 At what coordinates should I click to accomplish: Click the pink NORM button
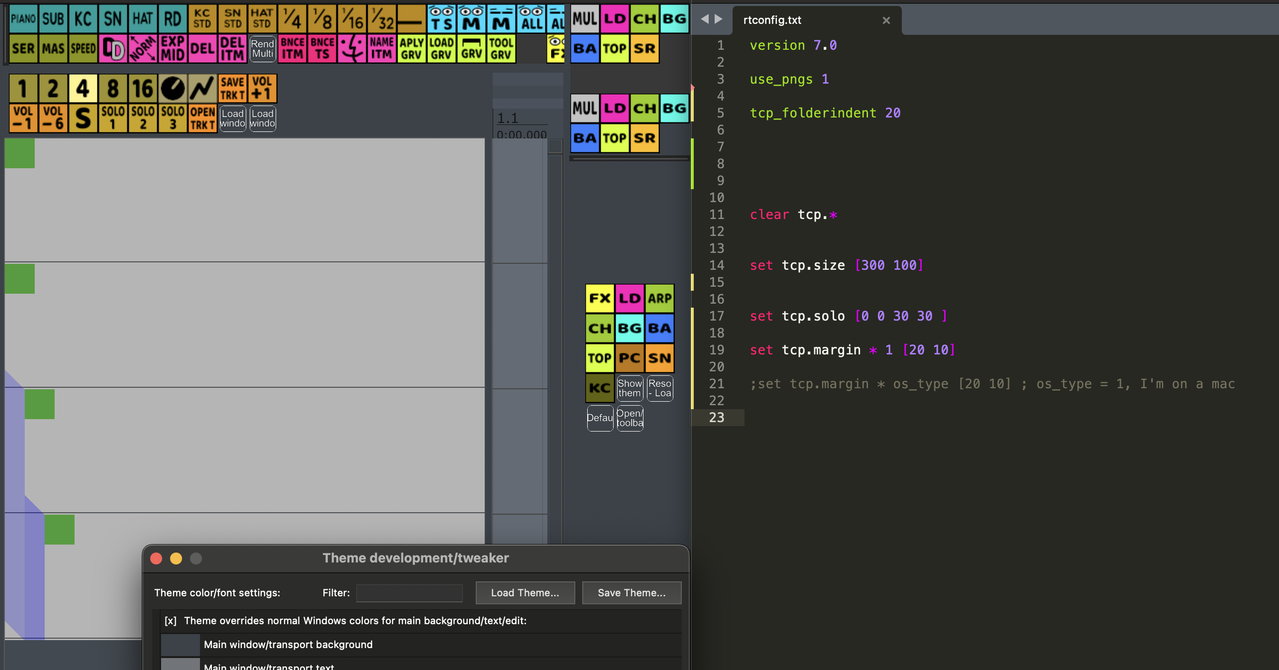tap(143, 48)
